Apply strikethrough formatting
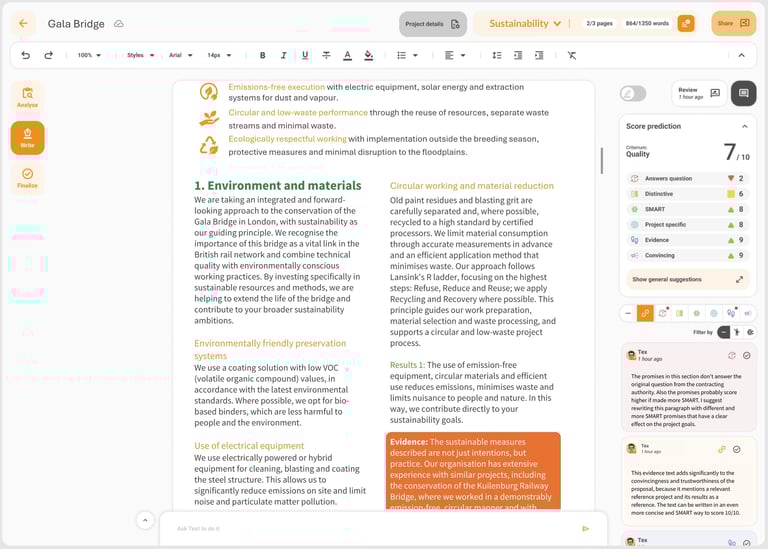The image size is (768, 549). pos(326,55)
